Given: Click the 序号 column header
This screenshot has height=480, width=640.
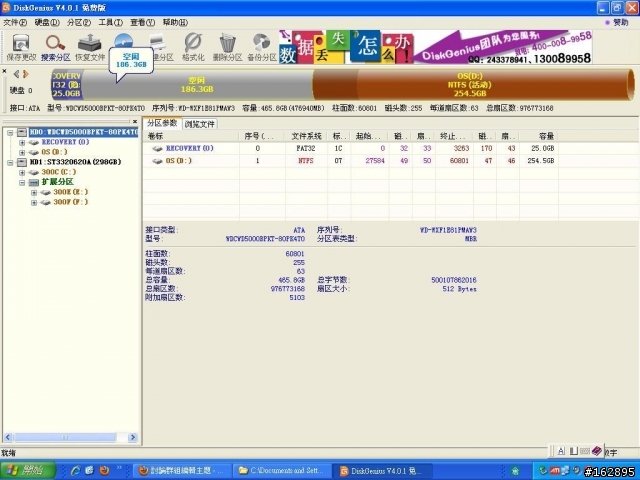Looking at the screenshot, I should pyautogui.click(x=262, y=136).
